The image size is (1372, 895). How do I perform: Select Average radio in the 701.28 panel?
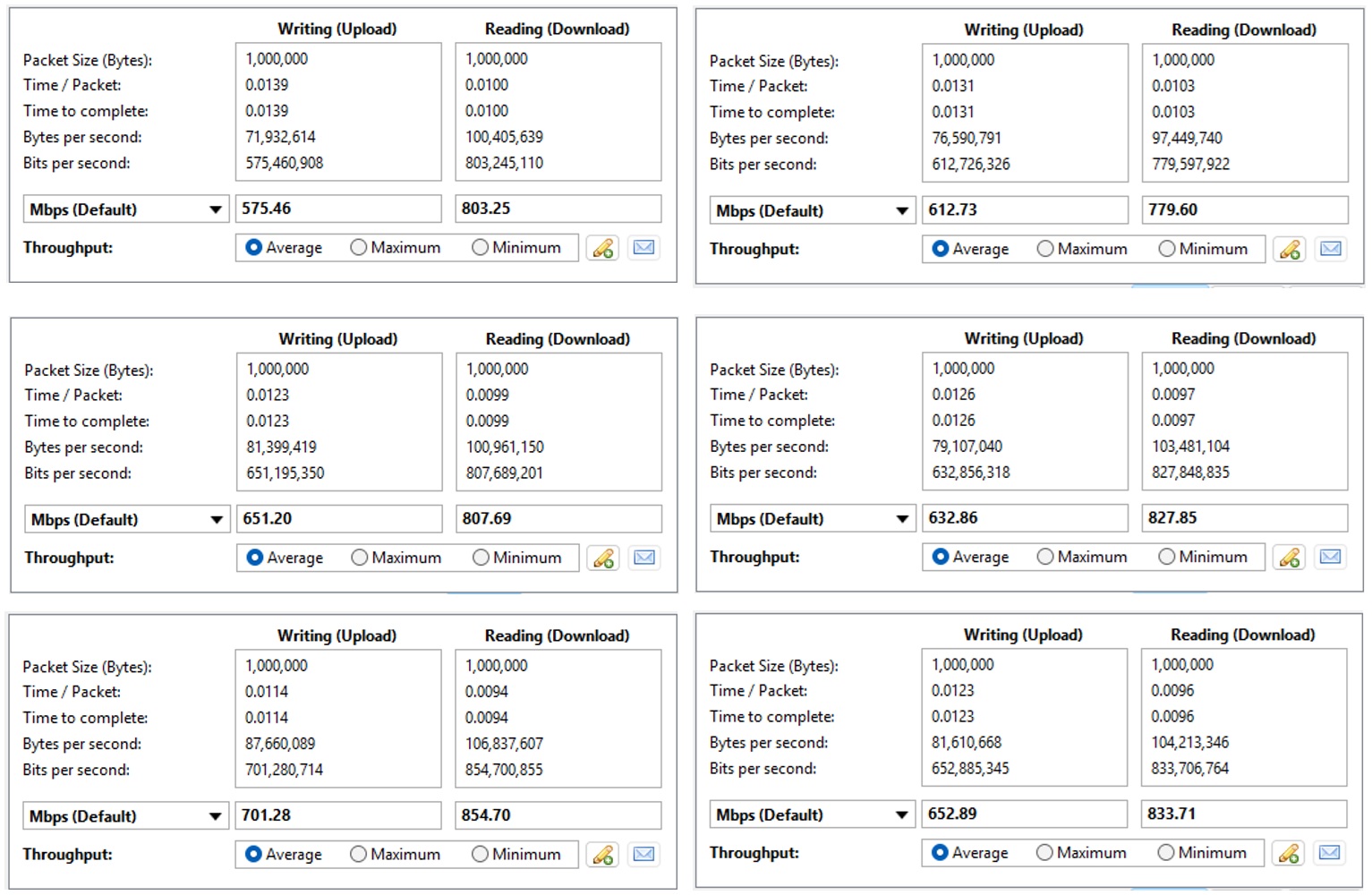pyautogui.click(x=254, y=855)
